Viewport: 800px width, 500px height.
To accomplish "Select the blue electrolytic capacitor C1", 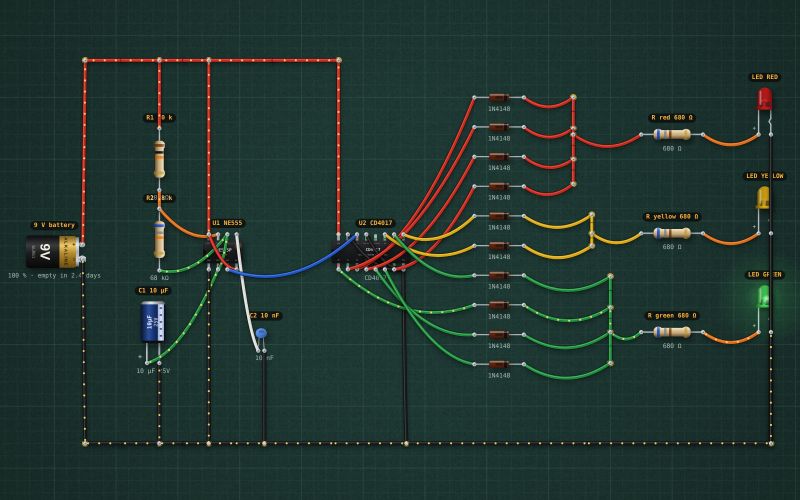I will coord(153,322).
